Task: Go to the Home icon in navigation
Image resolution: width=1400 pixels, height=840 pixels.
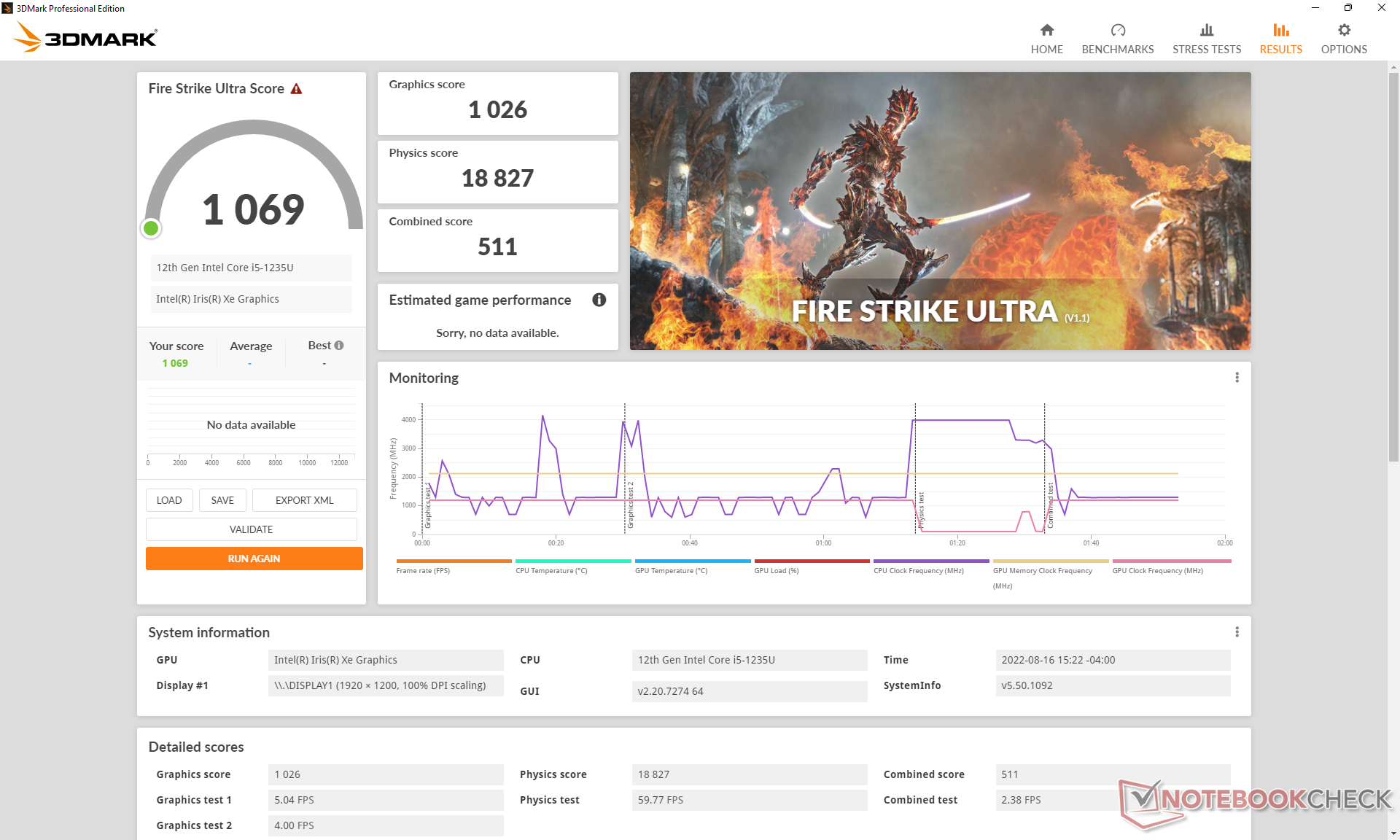Action: 1046,31
